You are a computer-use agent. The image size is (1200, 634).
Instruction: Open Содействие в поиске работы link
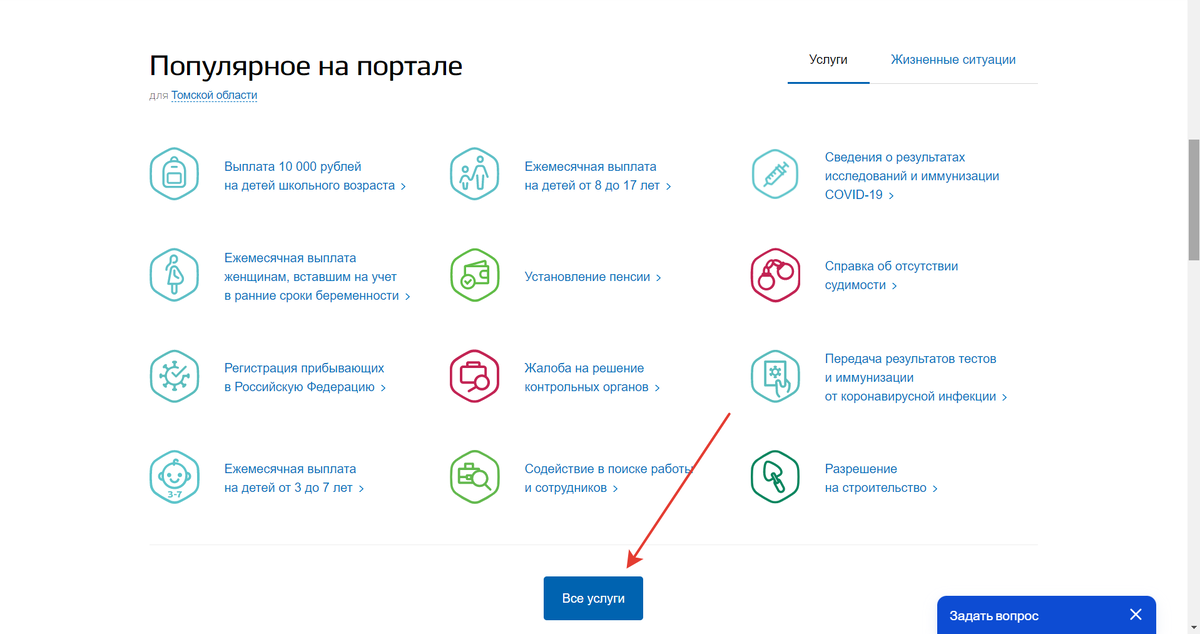(x=609, y=479)
